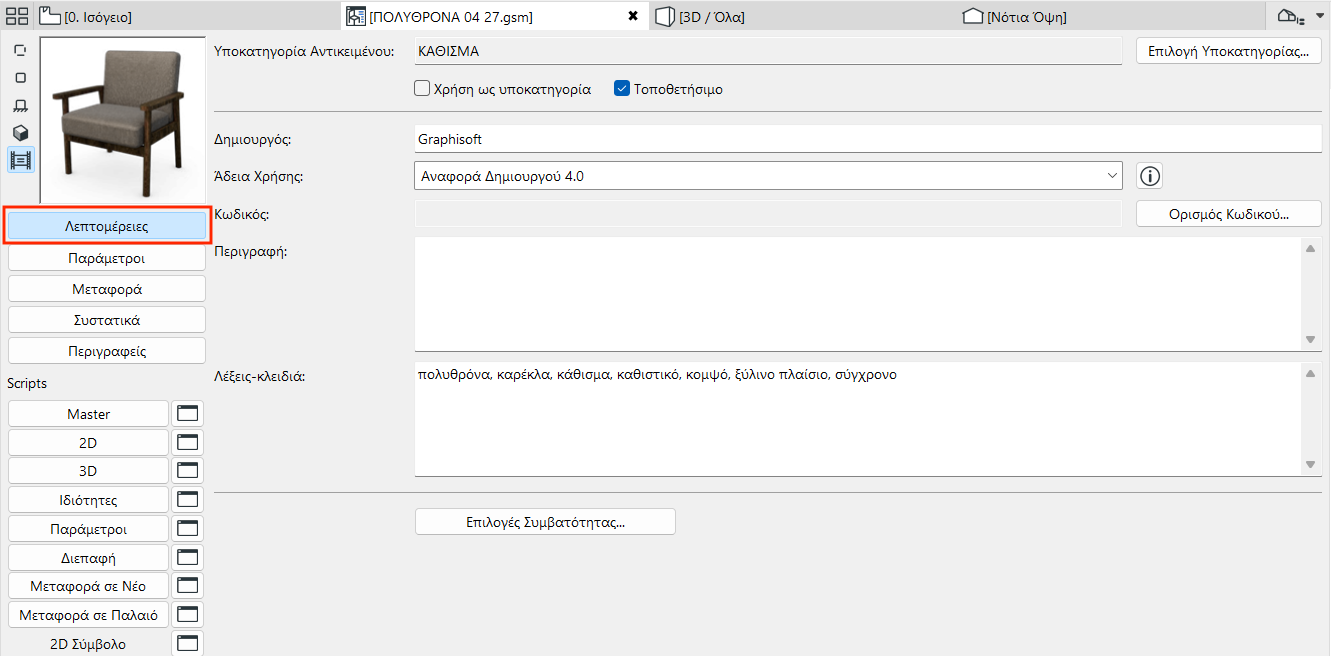Select the preview picture film icon
Image resolution: width=1331 pixels, height=656 pixels.
coord(20,159)
